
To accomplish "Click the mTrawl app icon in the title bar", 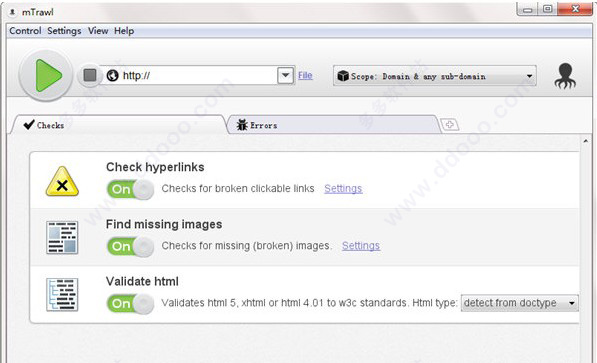I will tap(13, 12).
